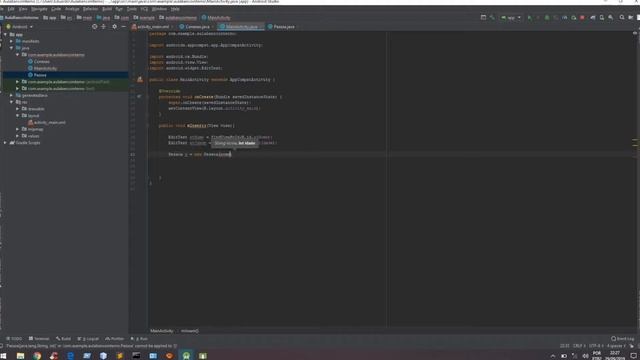Collapse the app module node
The image size is (640, 360).
pos(5,35)
